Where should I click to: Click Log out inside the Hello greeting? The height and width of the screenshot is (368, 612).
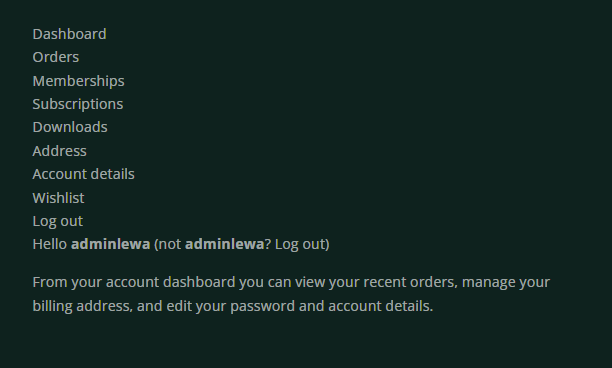tap(300, 244)
